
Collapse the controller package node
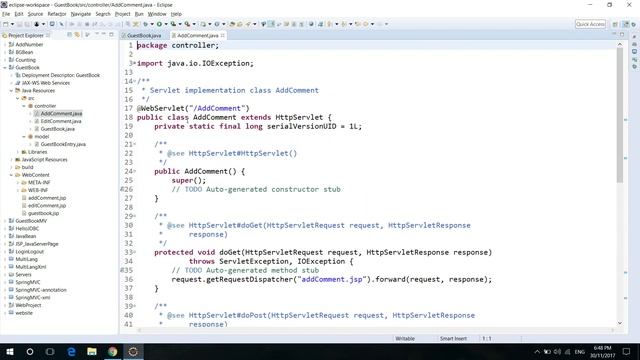pyautogui.click(x=24, y=106)
